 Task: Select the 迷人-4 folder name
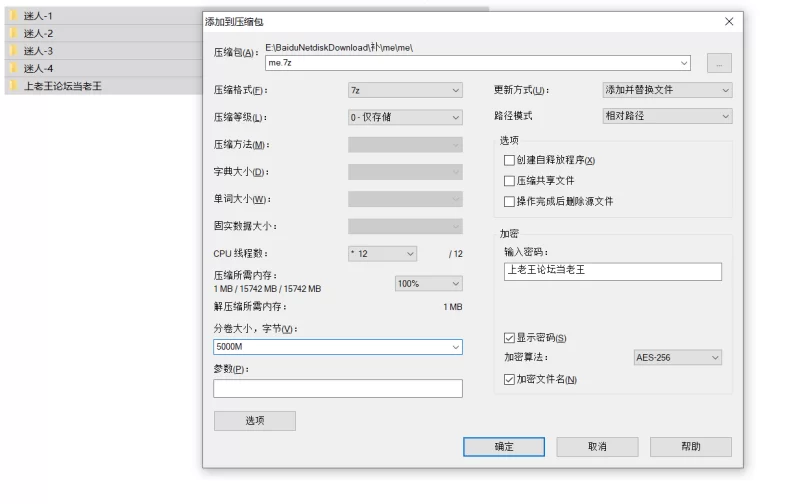pyautogui.click(x=38, y=68)
